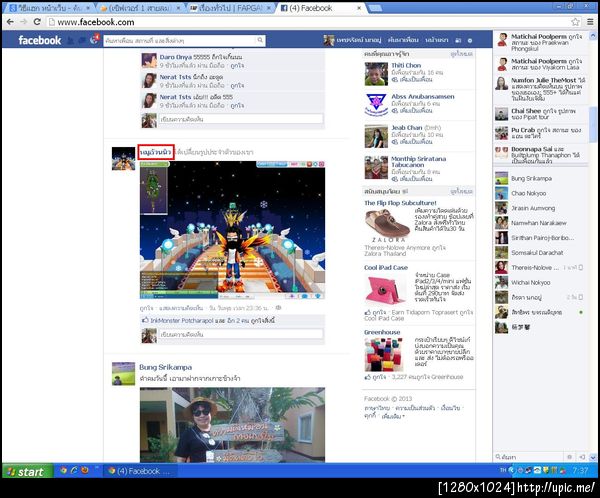Open the gear settings icon in Facebook header
The image size is (600, 498).
click(x=470, y=40)
